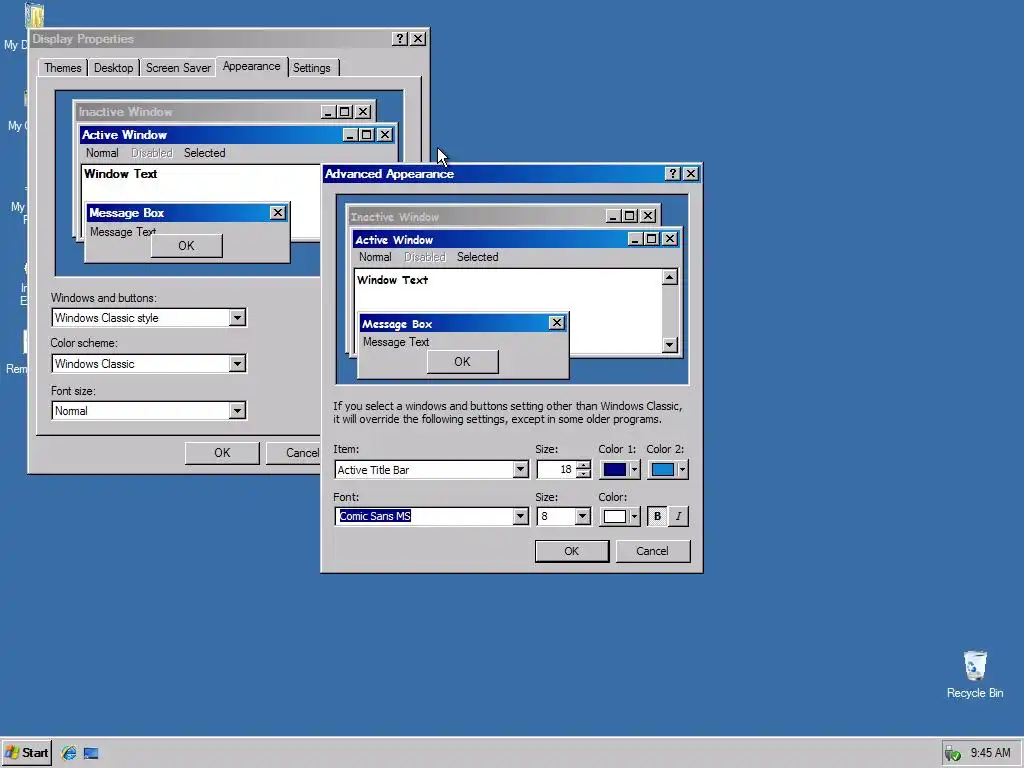Expand the font Color picker arrow
The width and height of the screenshot is (1024, 768).
(x=634, y=517)
